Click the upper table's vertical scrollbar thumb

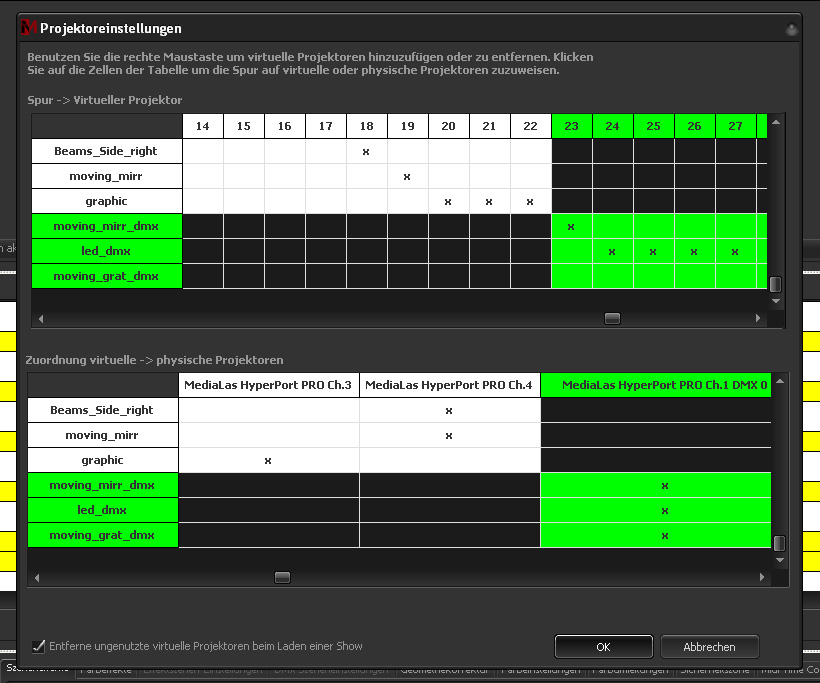click(x=776, y=284)
